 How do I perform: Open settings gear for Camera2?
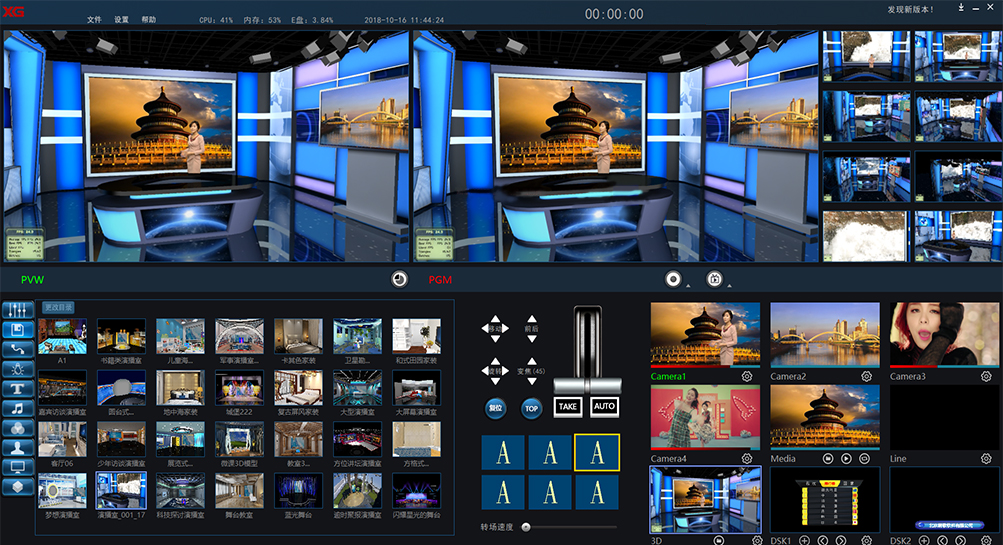pos(867,377)
